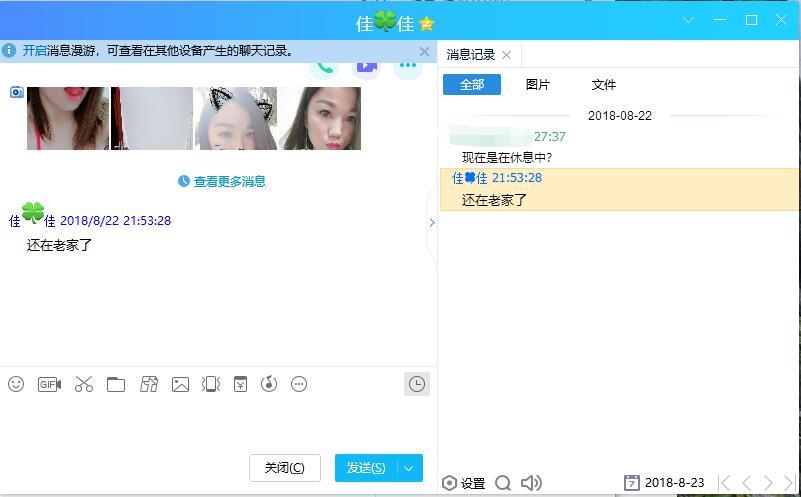Switch to the 图片 tab

538,85
